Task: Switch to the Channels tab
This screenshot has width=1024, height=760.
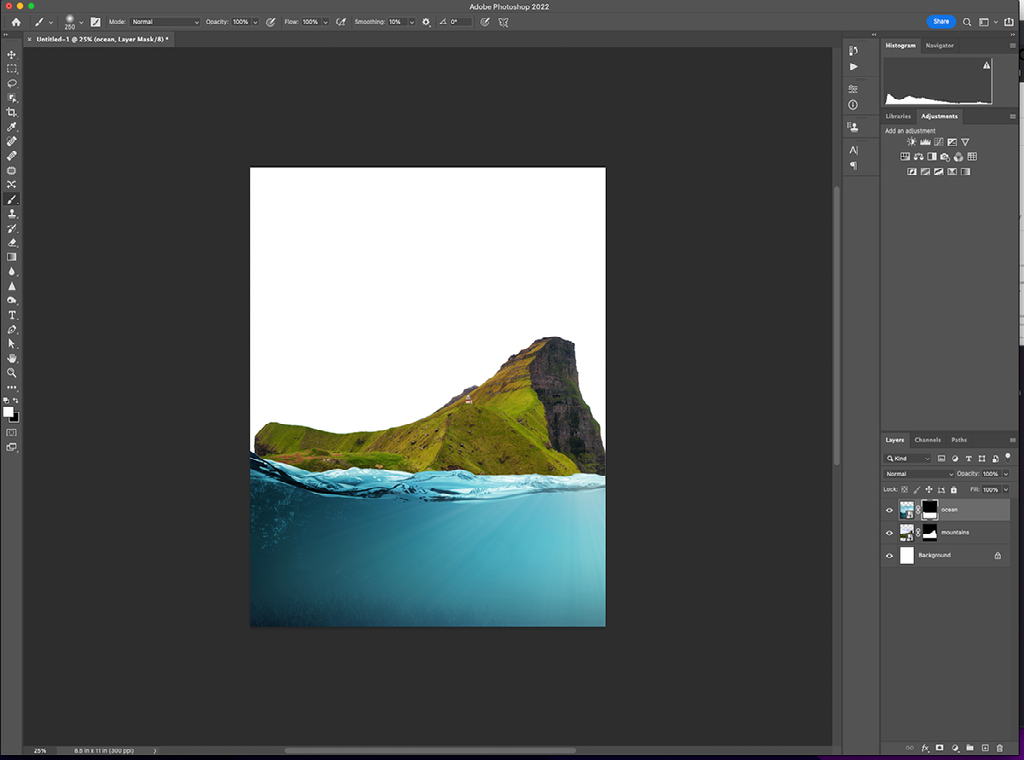Action: click(x=927, y=440)
